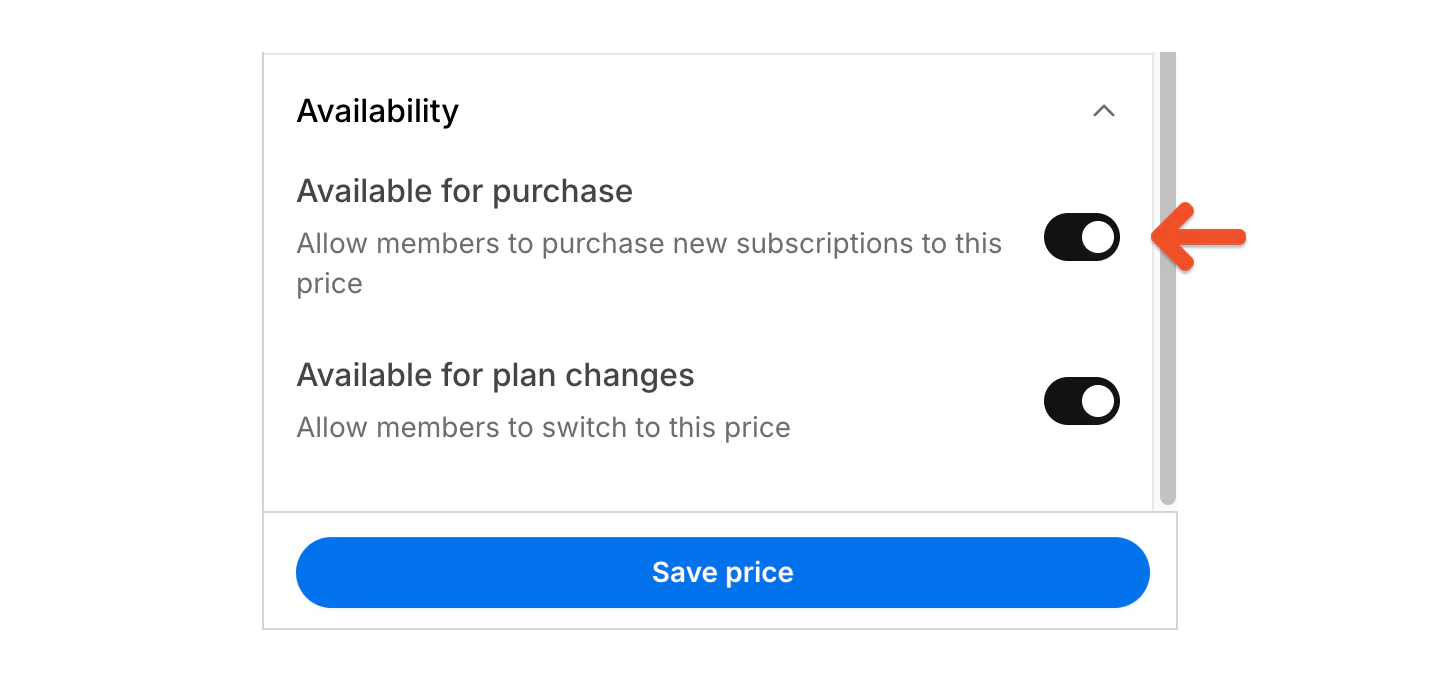Select the Available for purchase label
The width and height of the screenshot is (1440, 680).
coord(465,191)
